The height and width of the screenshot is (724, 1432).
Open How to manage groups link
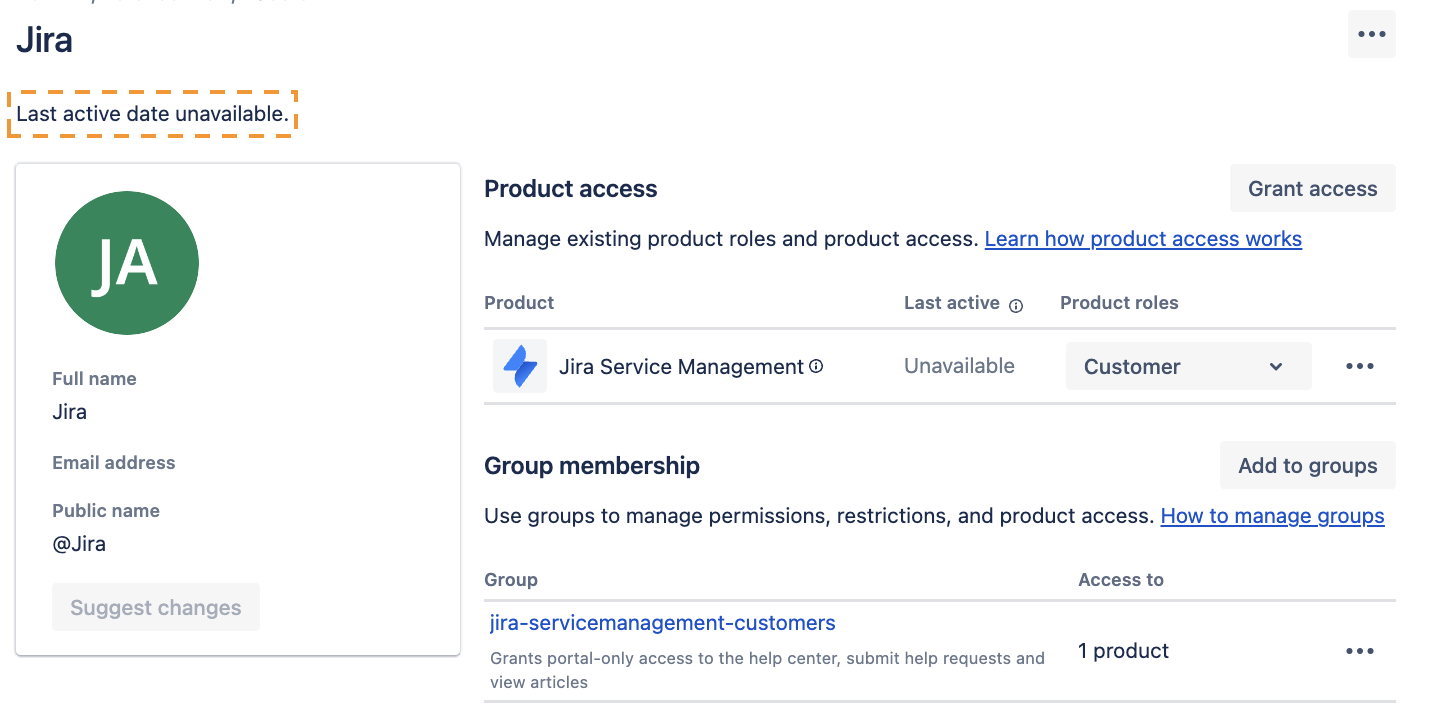(x=1272, y=516)
